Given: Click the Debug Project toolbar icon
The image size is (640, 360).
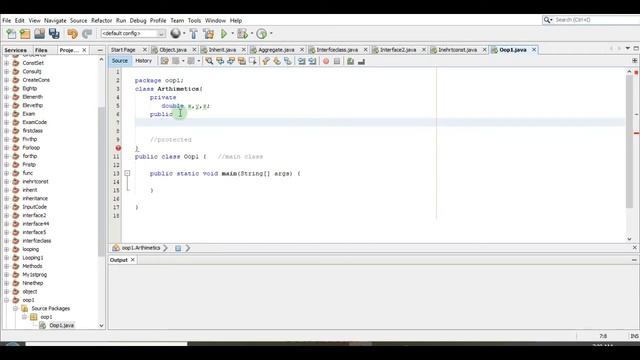Looking at the screenshot, I should coord(242,33).
